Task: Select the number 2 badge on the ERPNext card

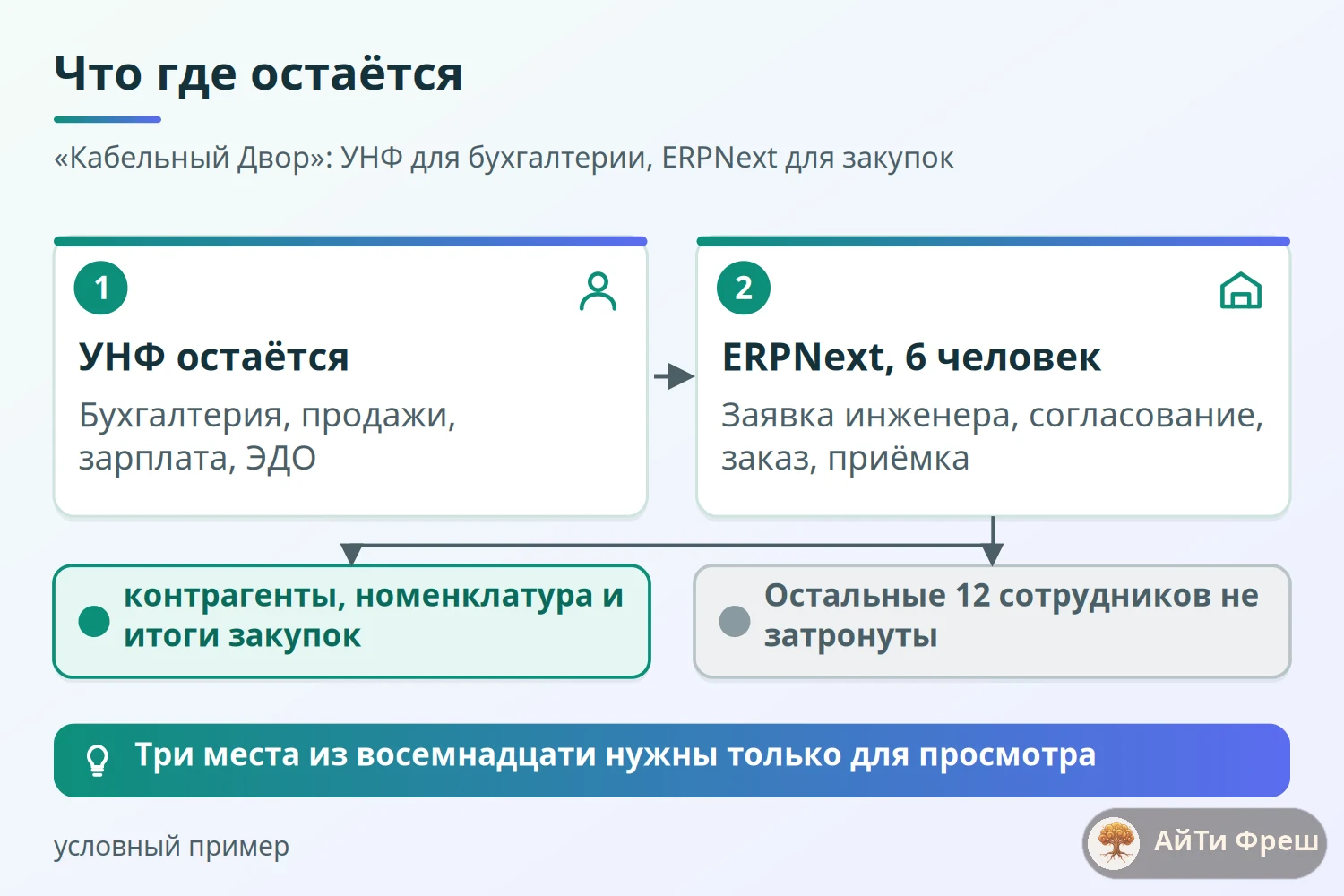Action: pyautogui.click(x=744, y=288)
